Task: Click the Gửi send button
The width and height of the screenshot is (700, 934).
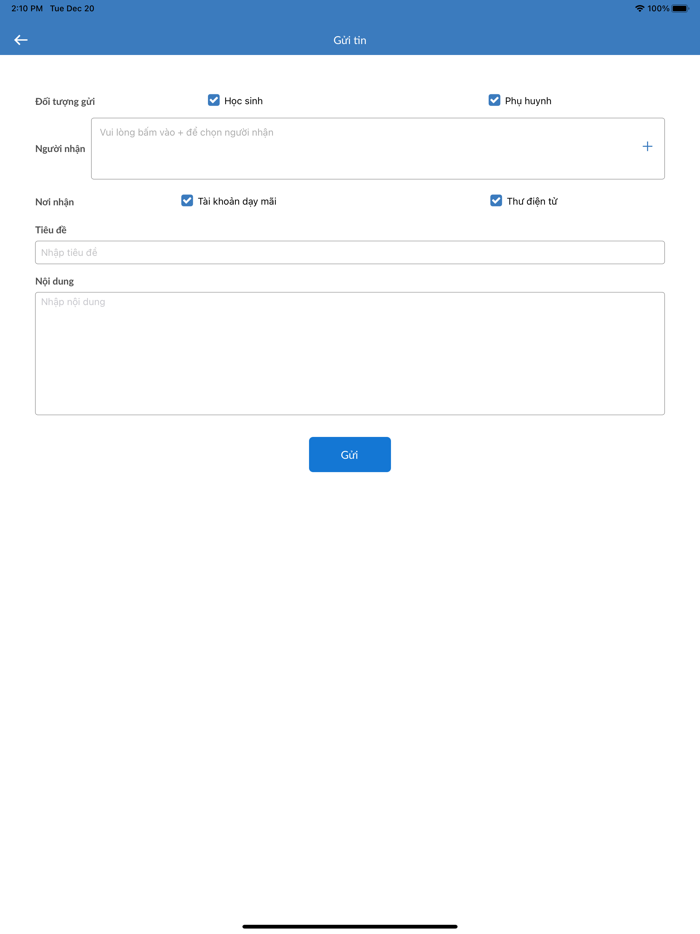Action: pyautogui.click(x=350, y=454)
